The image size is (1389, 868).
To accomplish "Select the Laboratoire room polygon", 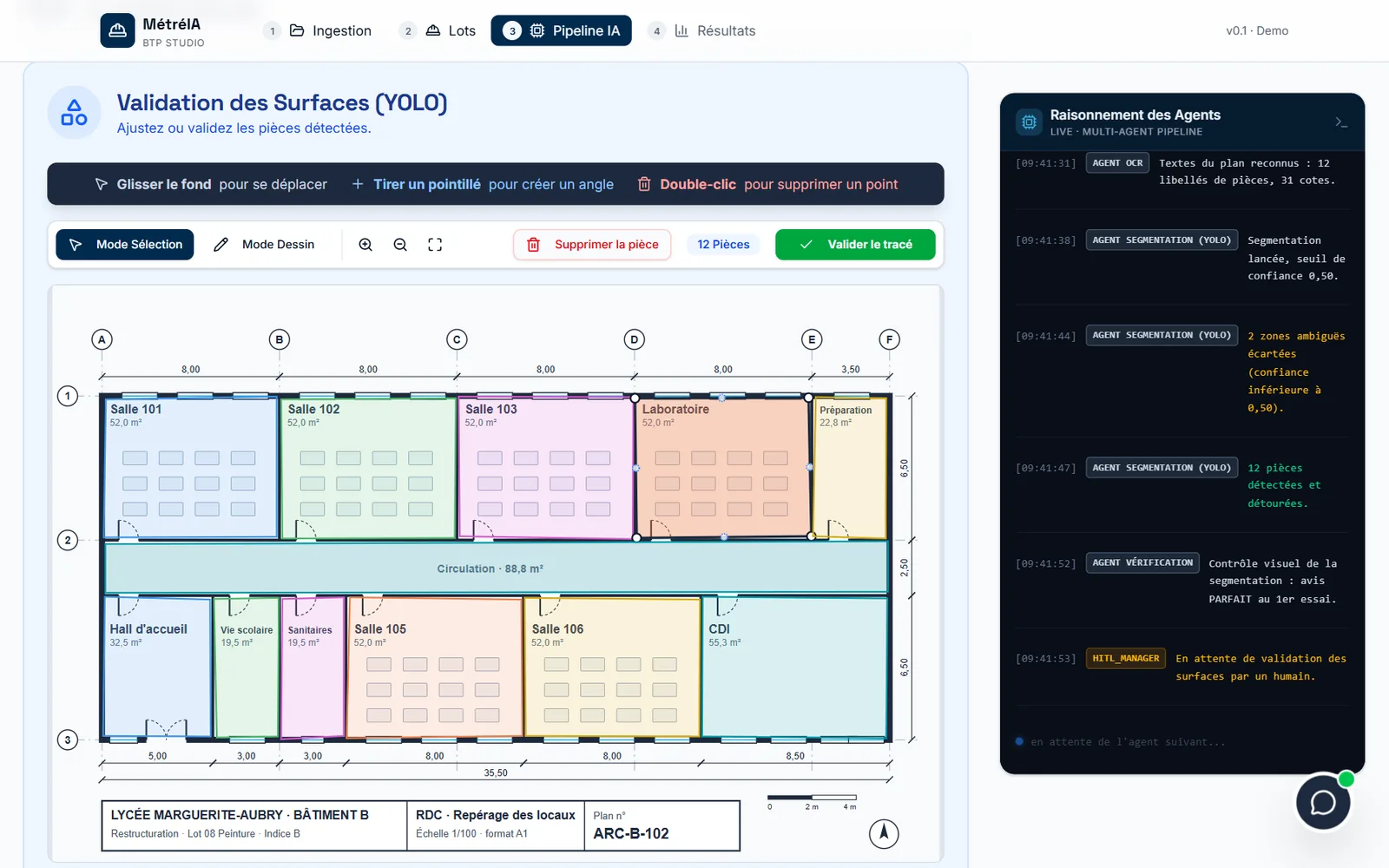I will pyautogui.click(x=723, y=468).
